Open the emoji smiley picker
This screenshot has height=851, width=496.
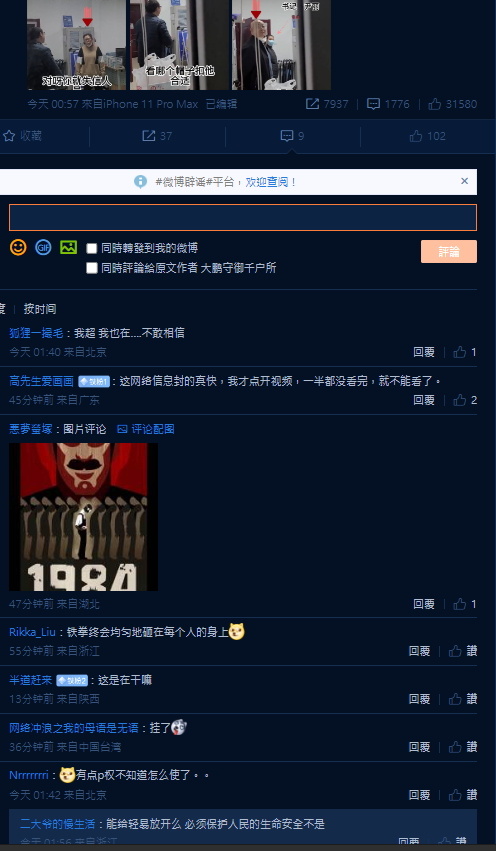pos(18,247)
